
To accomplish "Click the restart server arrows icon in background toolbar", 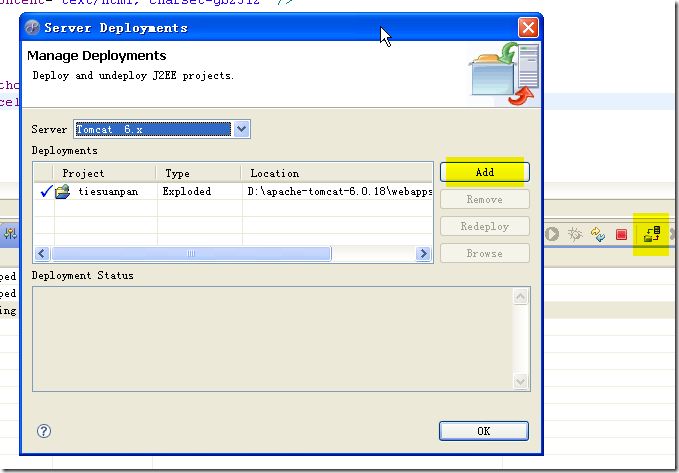I will coord(598,234).
